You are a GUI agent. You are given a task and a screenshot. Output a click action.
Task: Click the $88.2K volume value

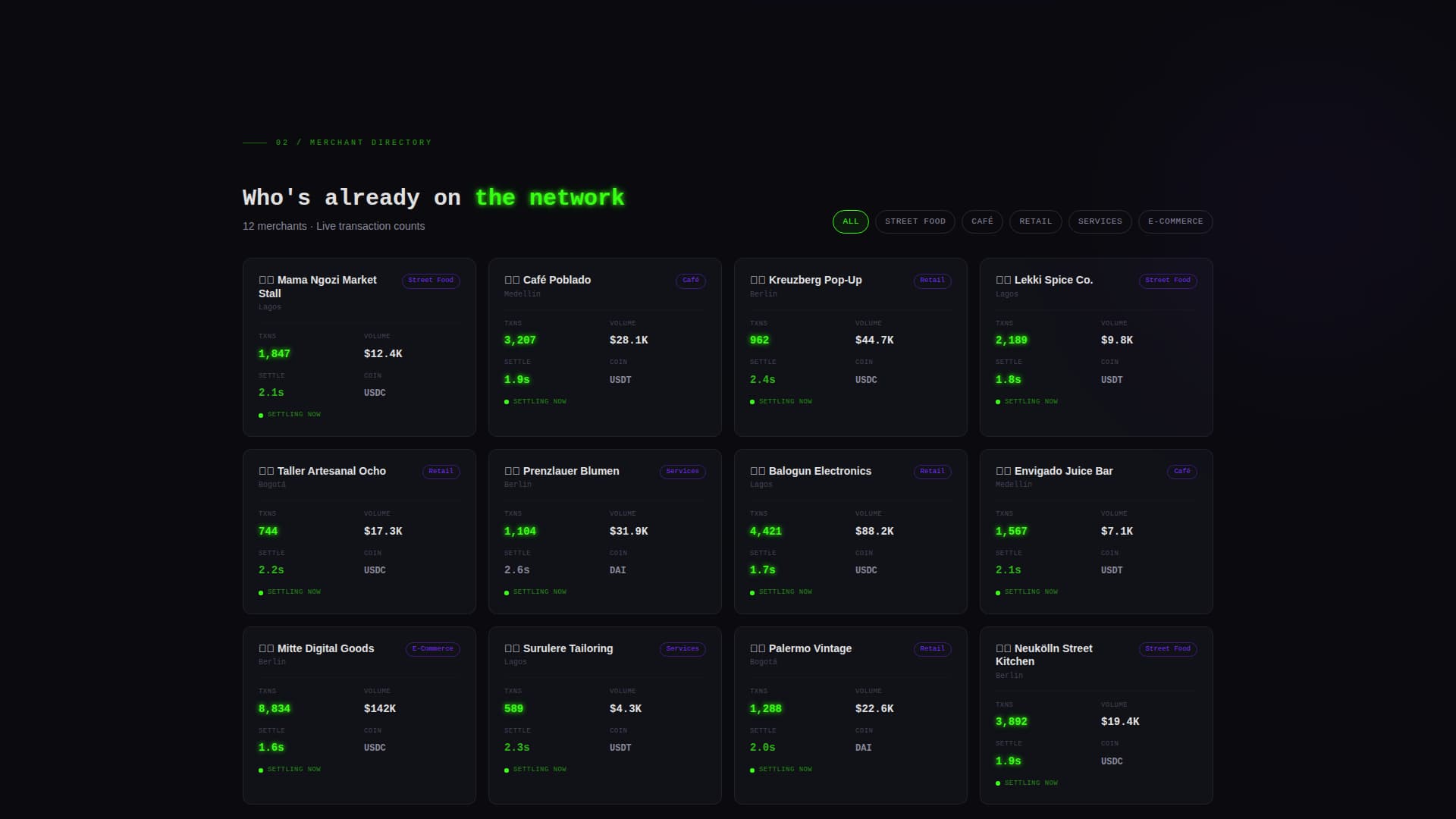[x=874, y=532]
